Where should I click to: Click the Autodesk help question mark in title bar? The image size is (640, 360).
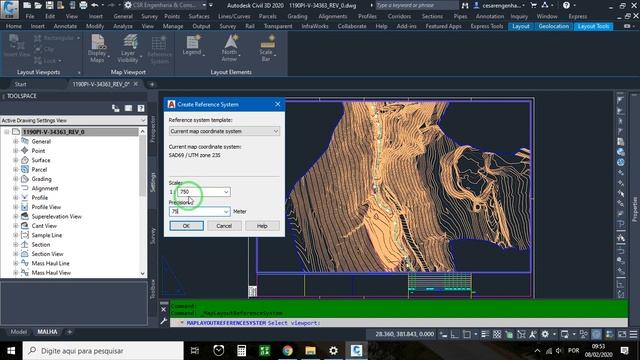566,5
